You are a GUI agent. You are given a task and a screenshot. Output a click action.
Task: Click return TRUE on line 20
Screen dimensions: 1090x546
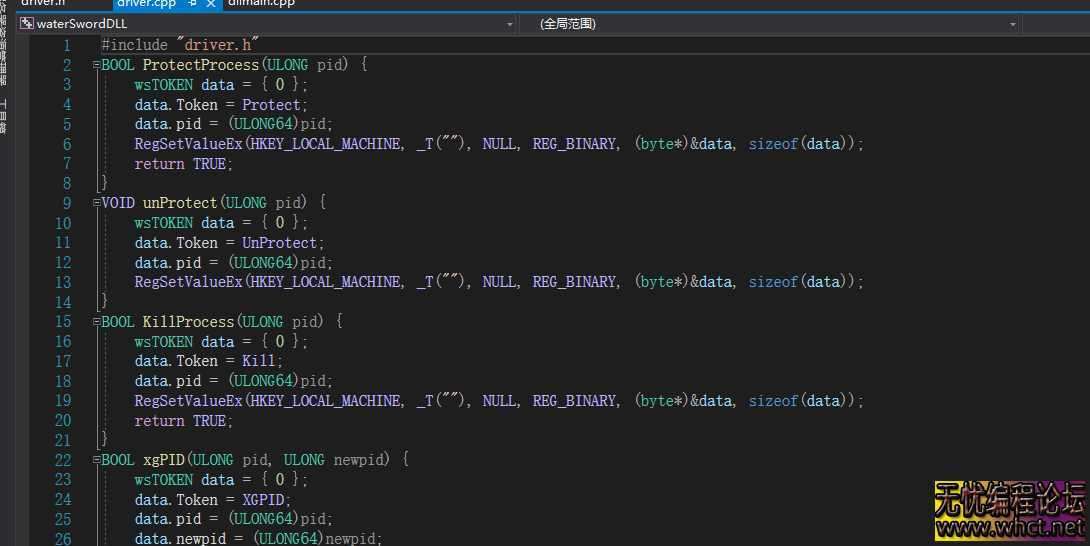point(182,421)
